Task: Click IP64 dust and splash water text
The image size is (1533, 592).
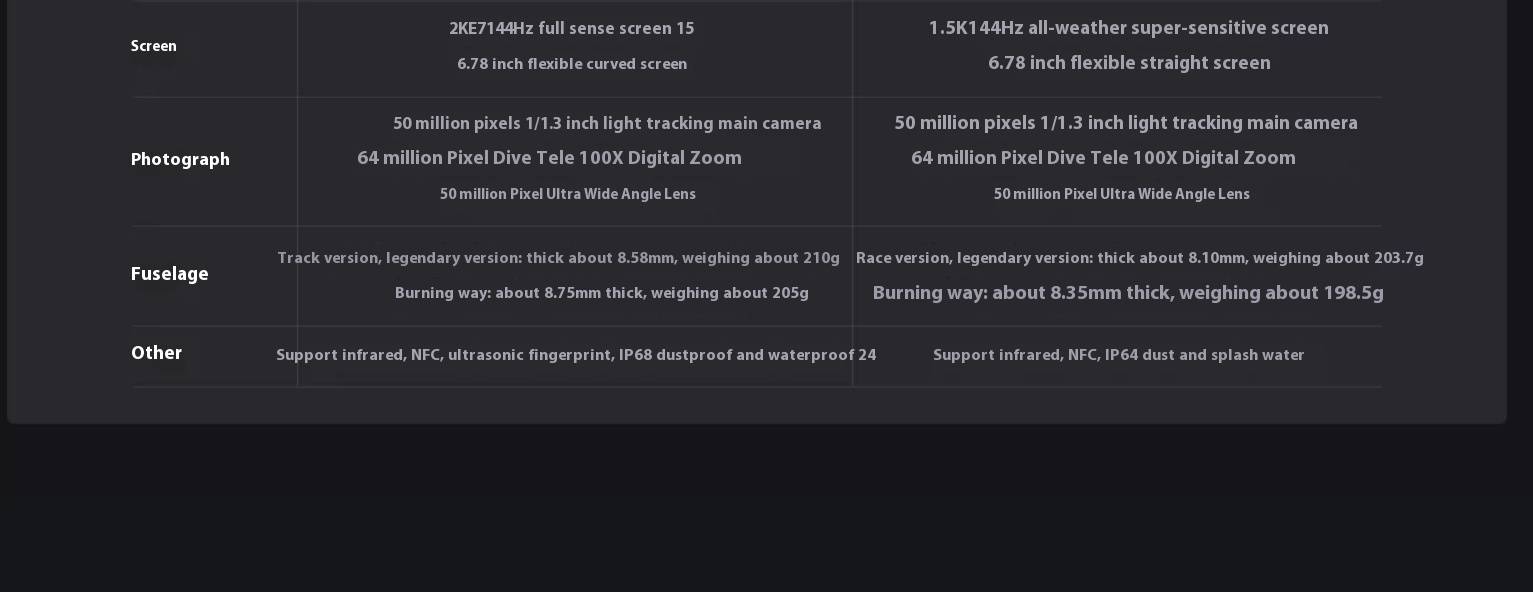Action: coord(1118,355)
